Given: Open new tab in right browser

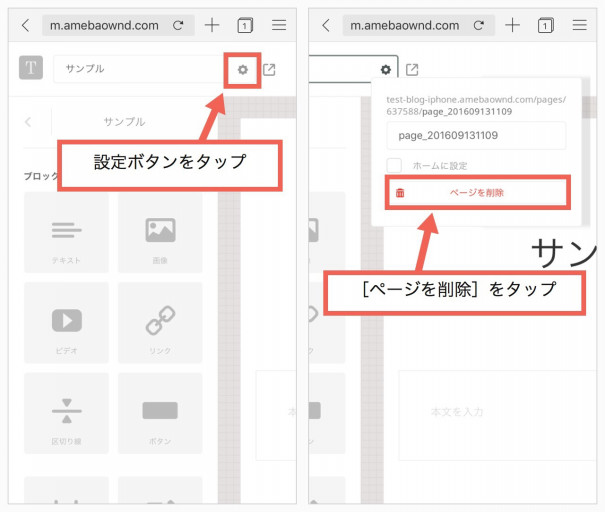Looking at the screenshot, I should coord(512,25).
